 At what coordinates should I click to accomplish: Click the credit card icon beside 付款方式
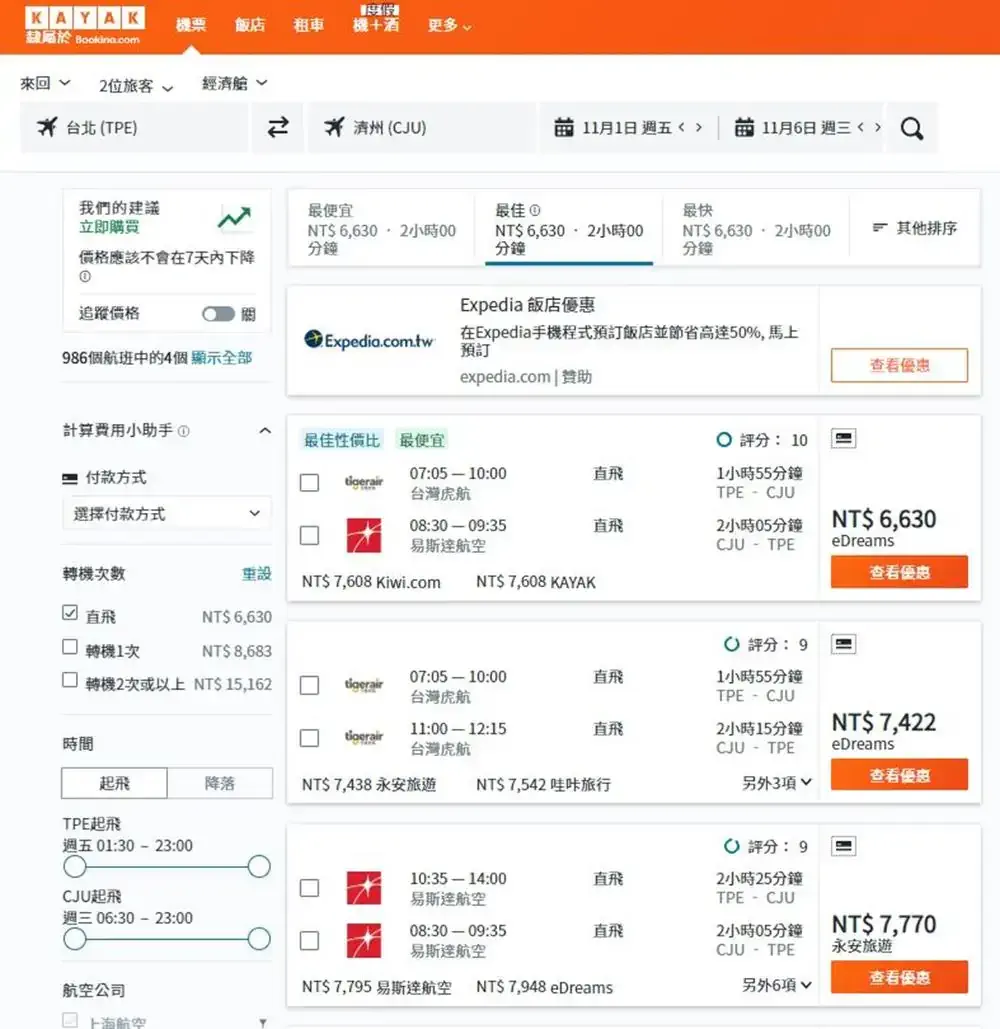click(x=70, y=478)
